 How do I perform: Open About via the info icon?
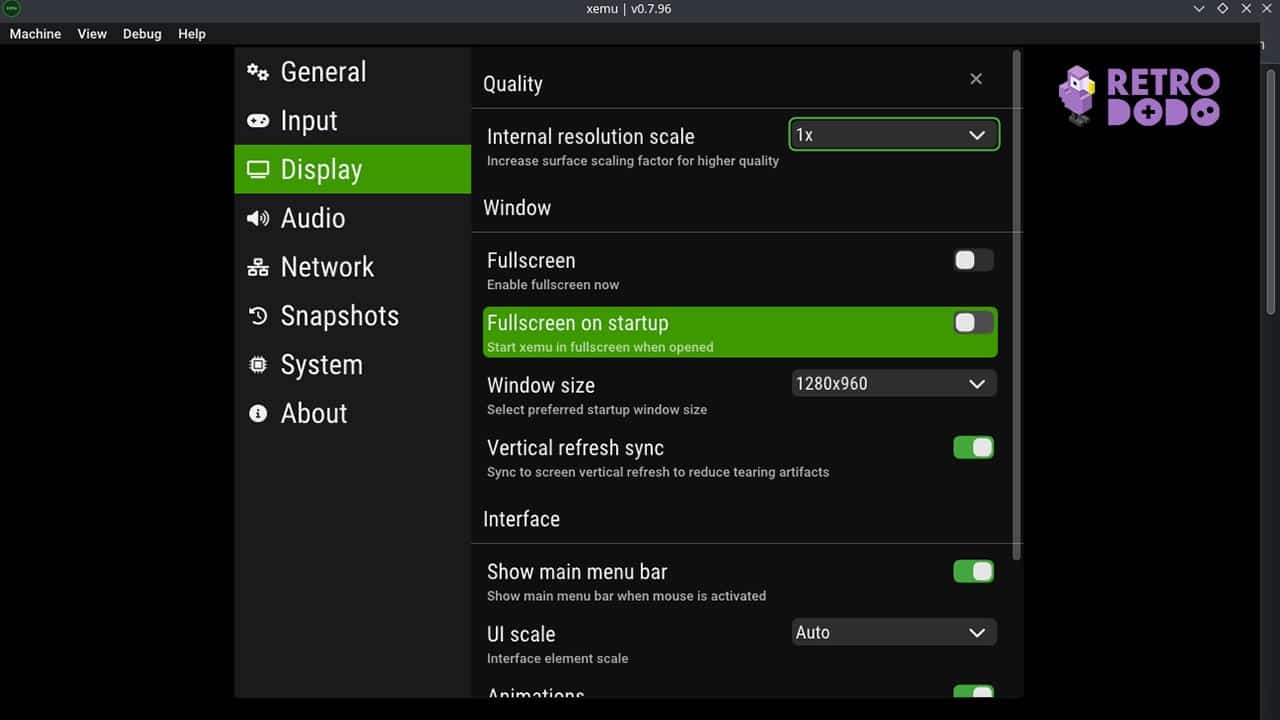[257, 413]
